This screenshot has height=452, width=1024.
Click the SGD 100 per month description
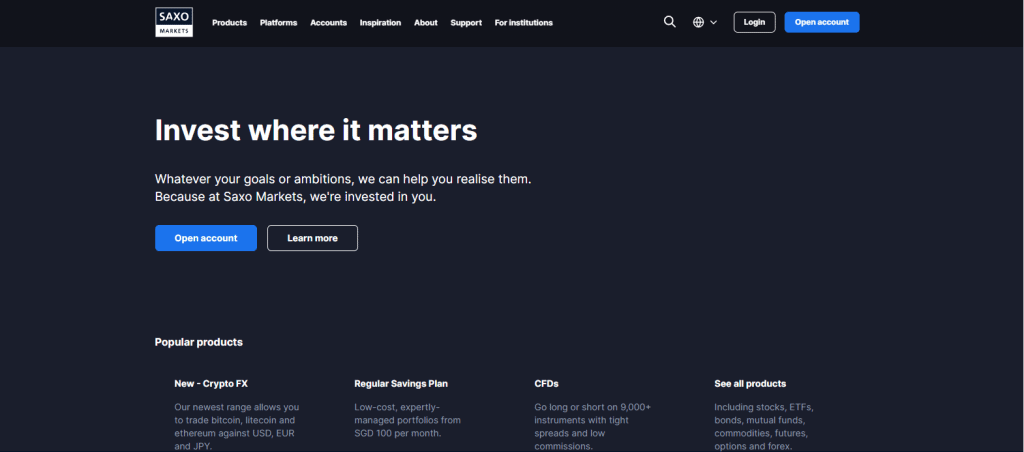click(x=408, y=420)
